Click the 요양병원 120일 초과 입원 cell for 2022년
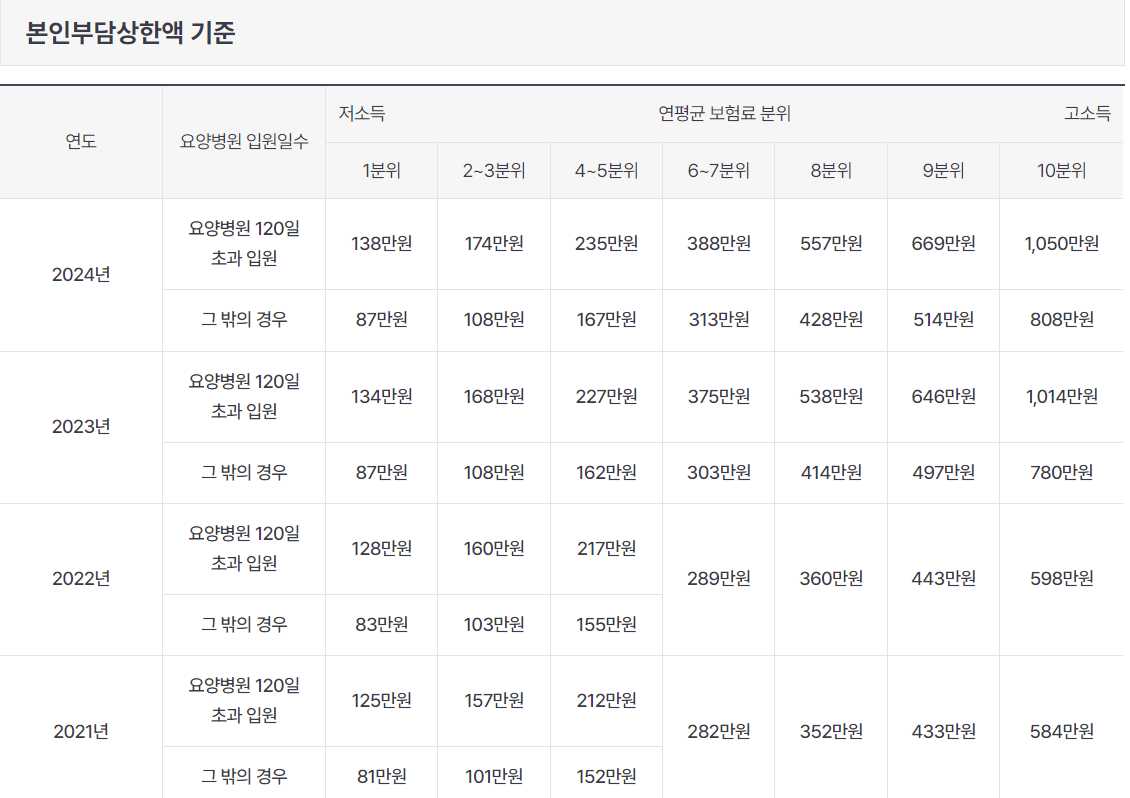This screenshot has width=1130, height=798. point(243,548)
